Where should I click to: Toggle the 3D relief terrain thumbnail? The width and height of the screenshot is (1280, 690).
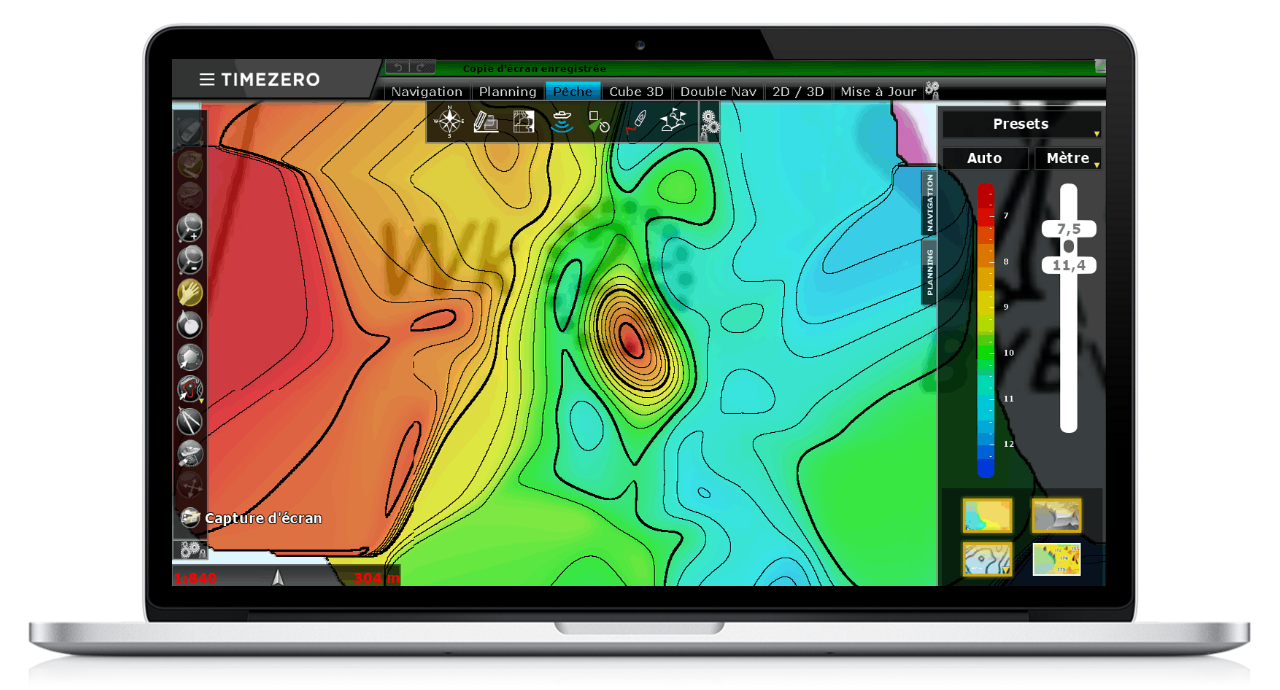tap(1056, 516)
